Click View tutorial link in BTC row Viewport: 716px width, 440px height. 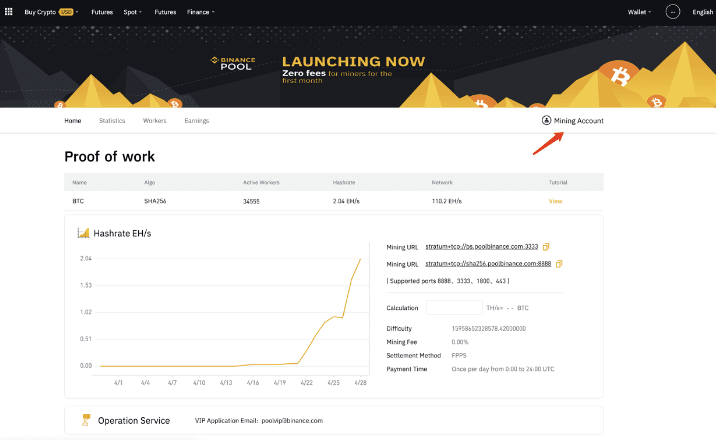(x=555, y=201)
